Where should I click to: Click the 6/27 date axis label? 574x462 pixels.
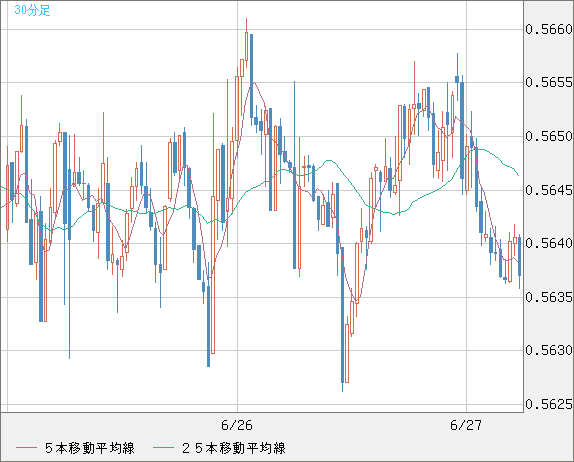tap(466, 425)
